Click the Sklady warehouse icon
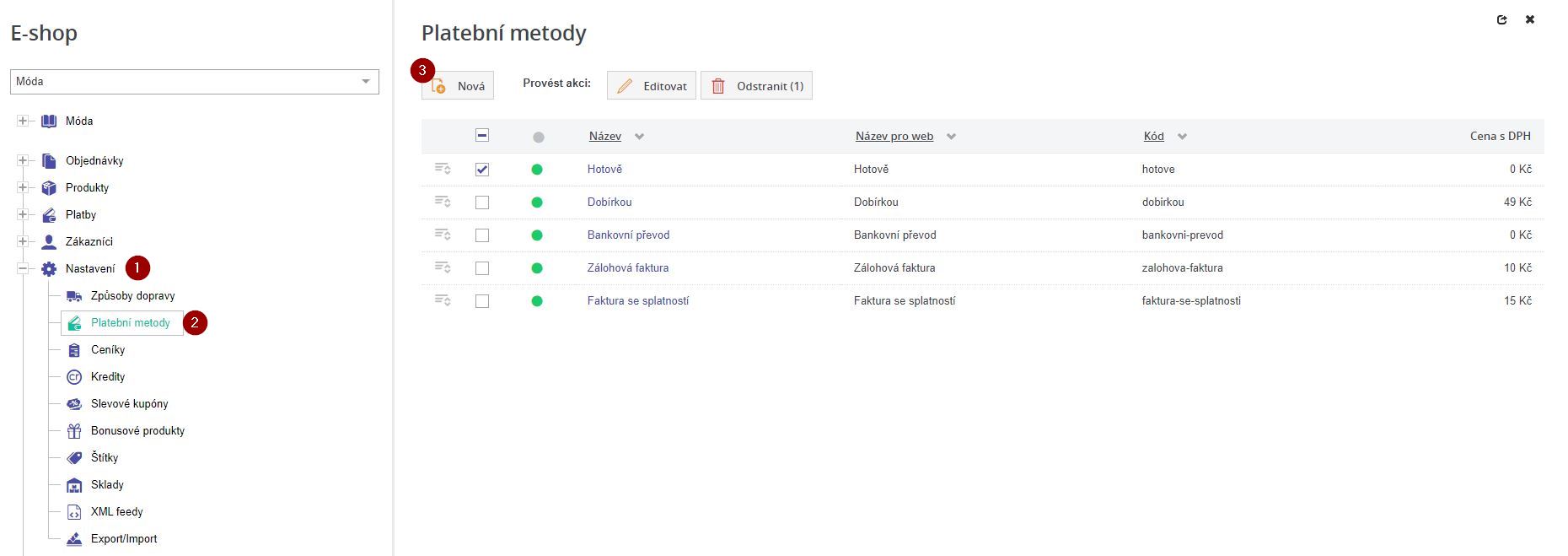 pyautogui.click(x=74, y=485)
